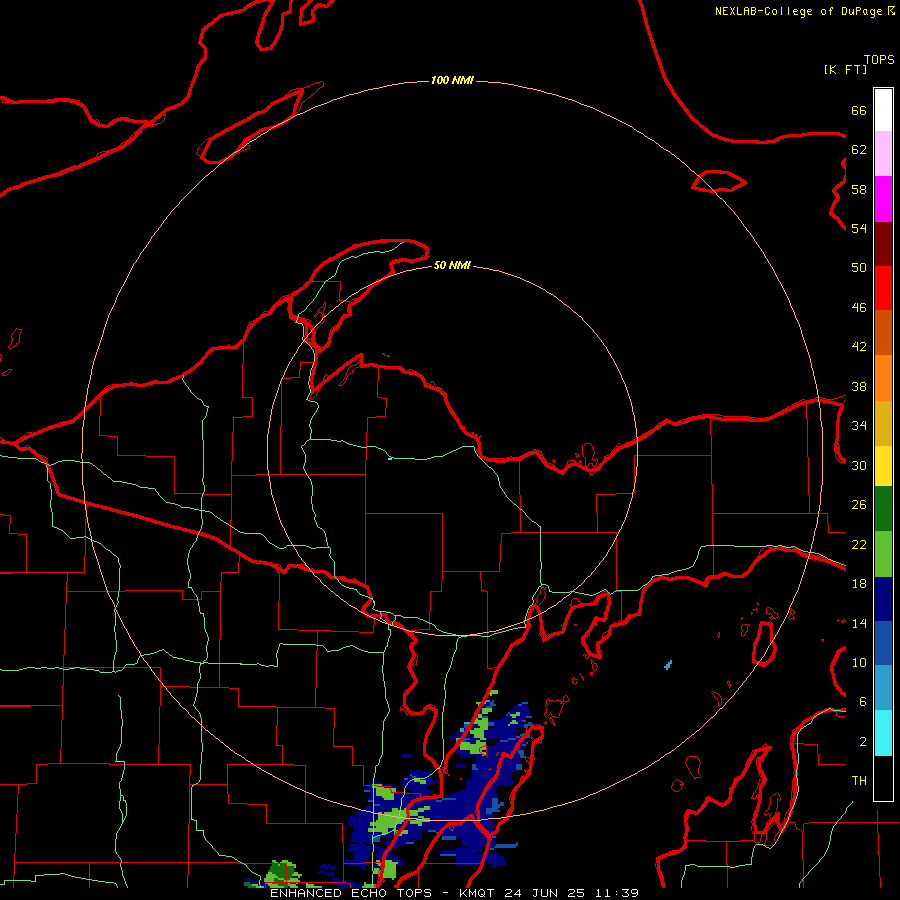Pick the cyan legend swatch
900x900 pixels.
pyautogui.click(x=883, y=733)
